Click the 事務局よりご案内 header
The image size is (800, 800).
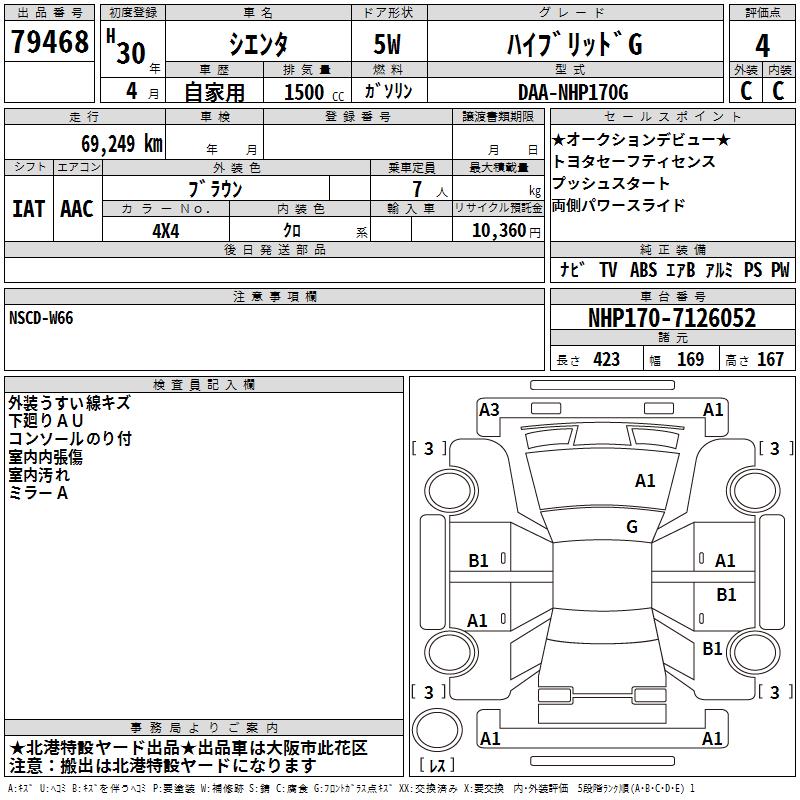coord(204,728)
